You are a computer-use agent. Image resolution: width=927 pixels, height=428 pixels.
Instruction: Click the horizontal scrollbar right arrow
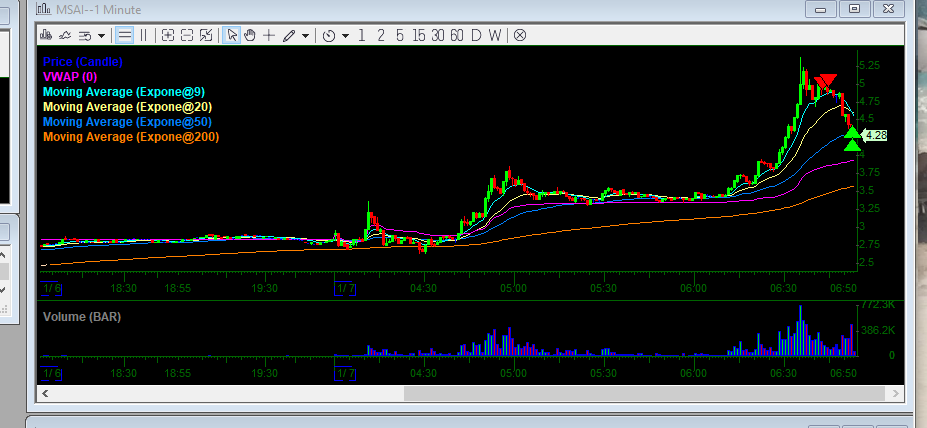pyautogui.click(x=896, y=394)
